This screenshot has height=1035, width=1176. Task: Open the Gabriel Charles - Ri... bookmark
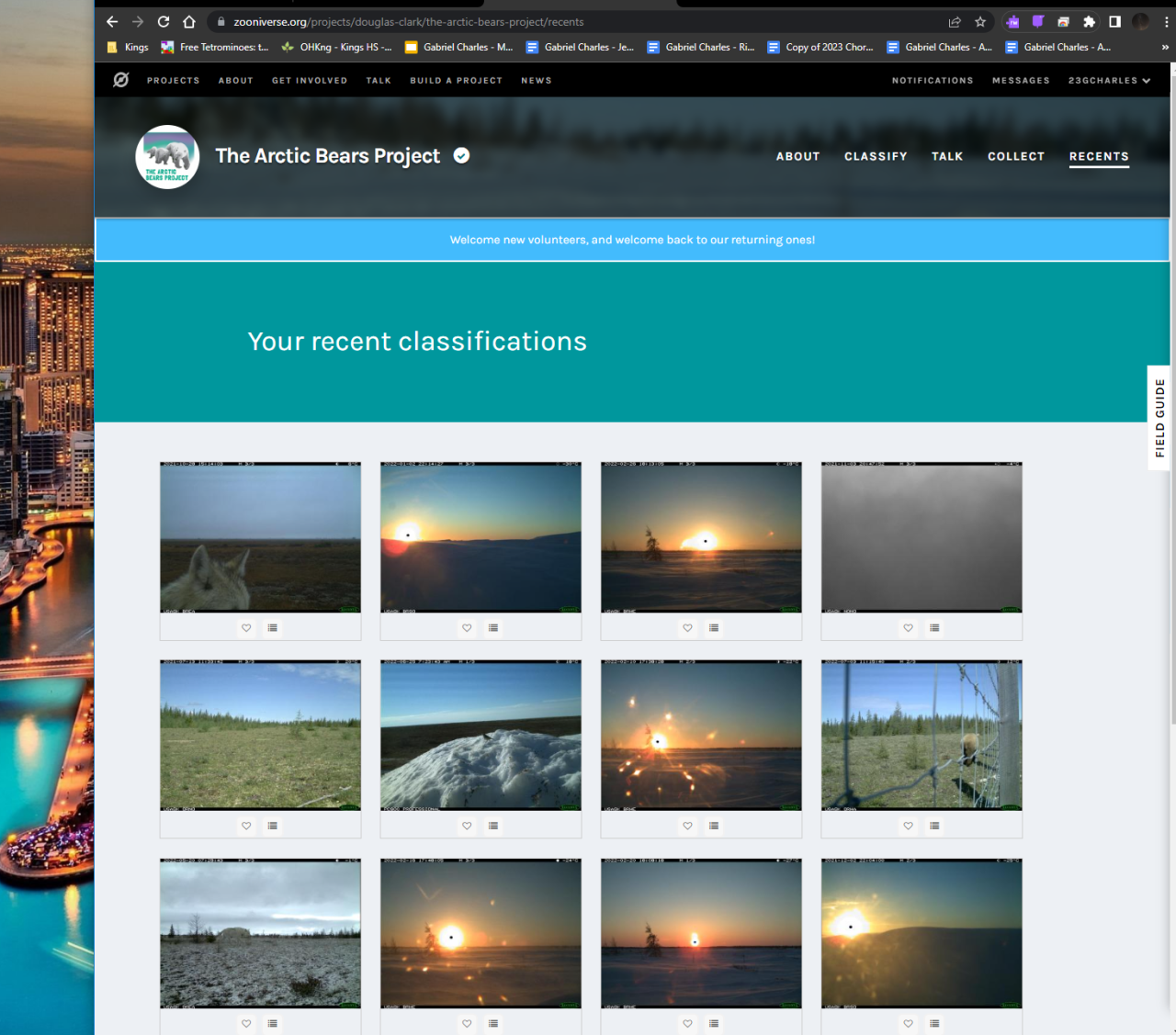pyautogui.click(x=701, y=47)
